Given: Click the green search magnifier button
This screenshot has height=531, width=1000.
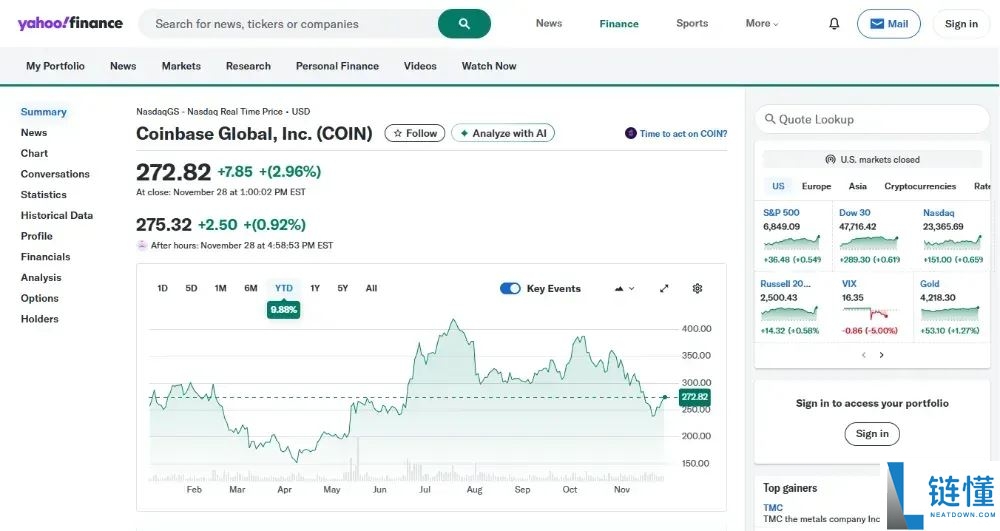Looking at the screenshot, I should [x=464, y=24].
